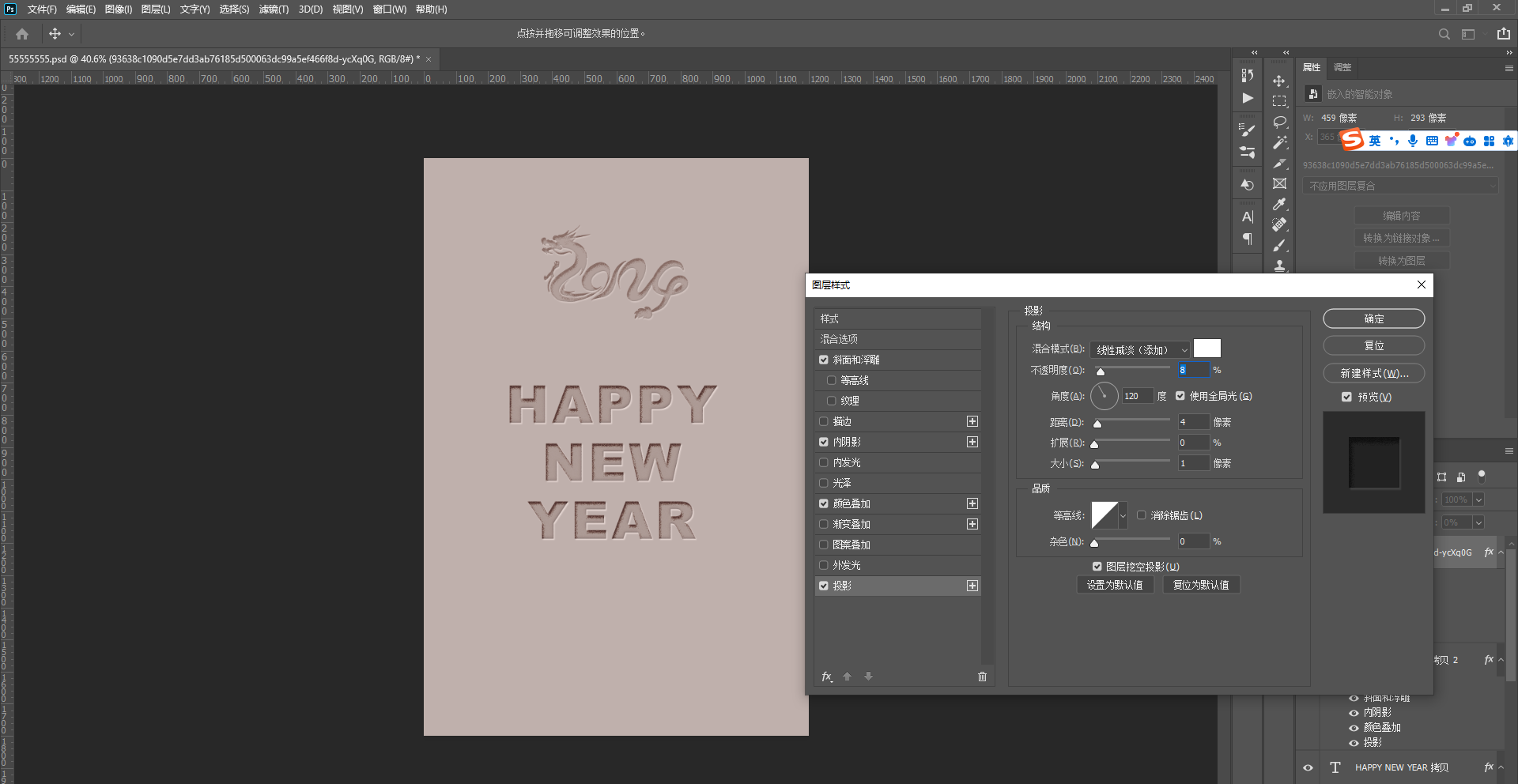This screenshot has width=1518, height=784.
Task: Click the 设置为默认值 button
Action: click(1115, 585)
